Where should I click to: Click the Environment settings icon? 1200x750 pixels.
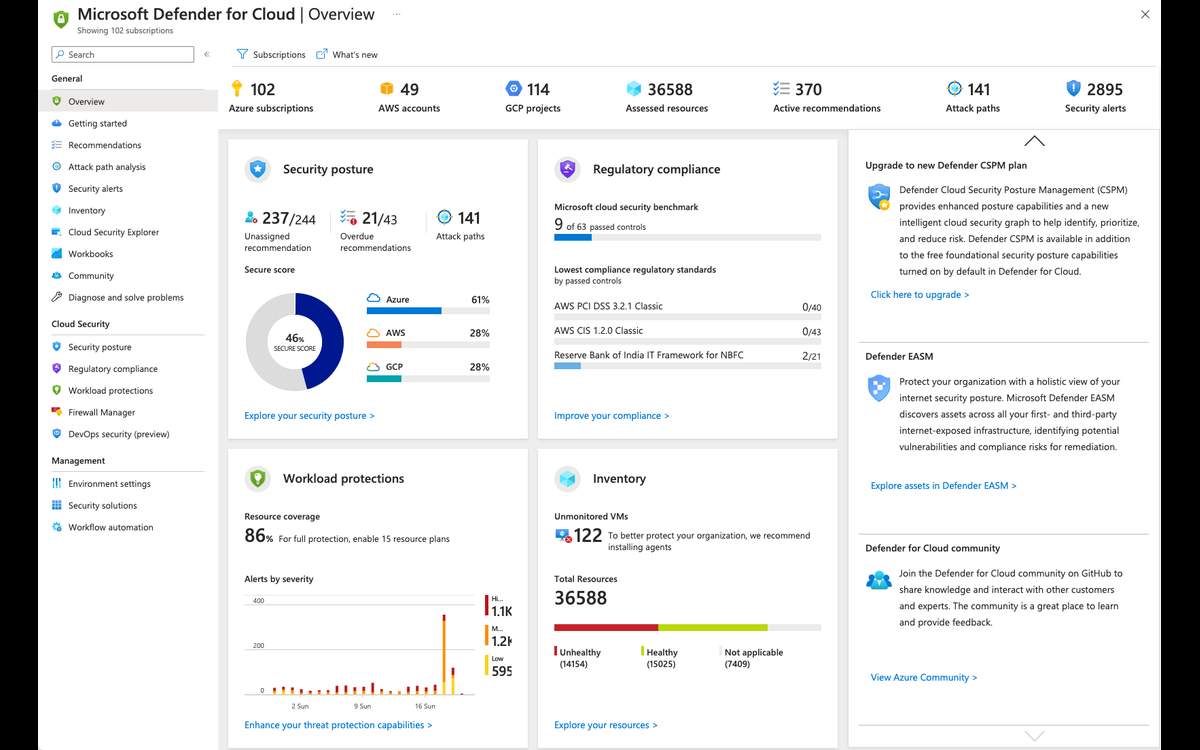click(57, 483)
